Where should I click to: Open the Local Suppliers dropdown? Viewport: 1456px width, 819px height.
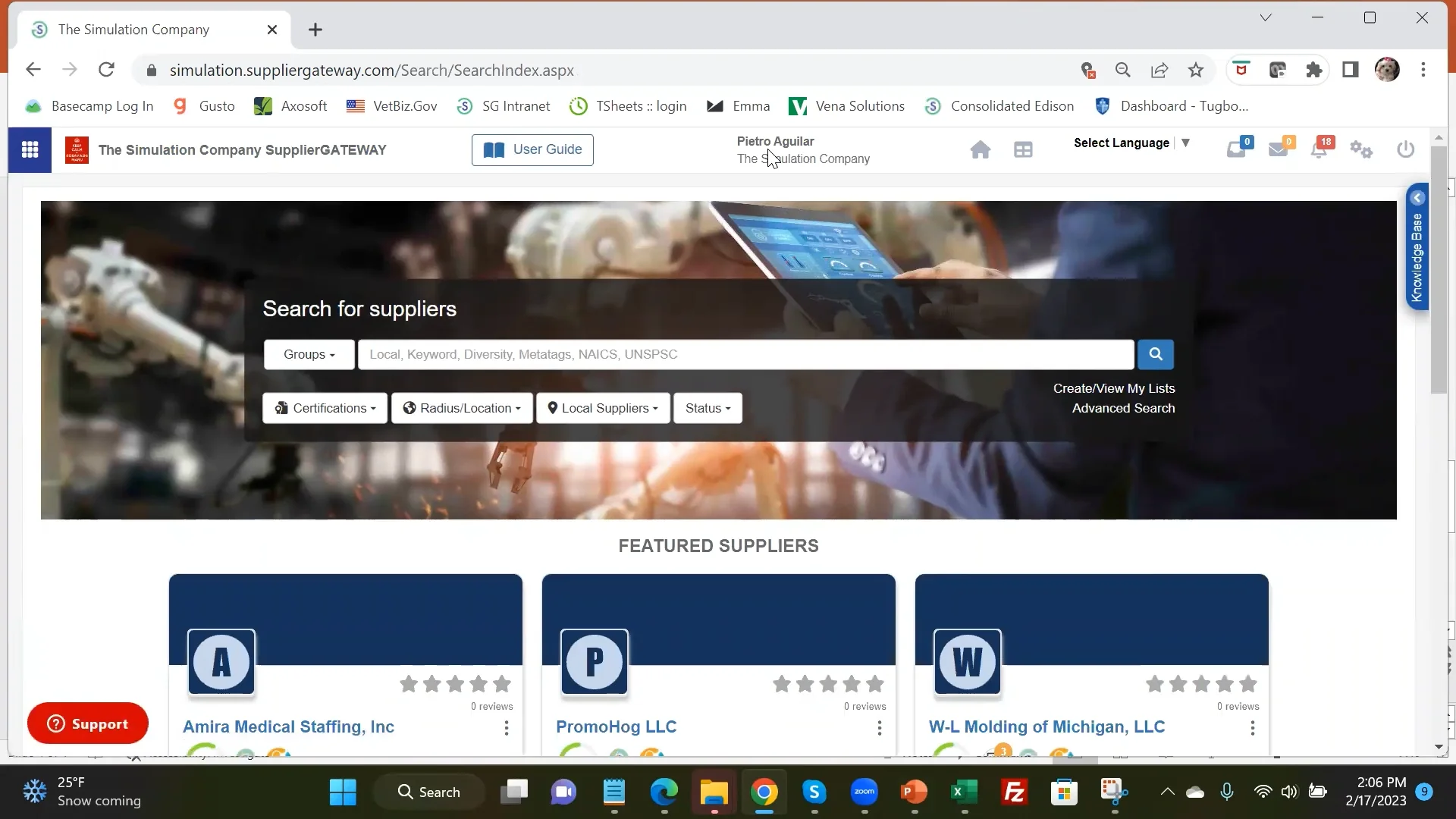point(603,408)
